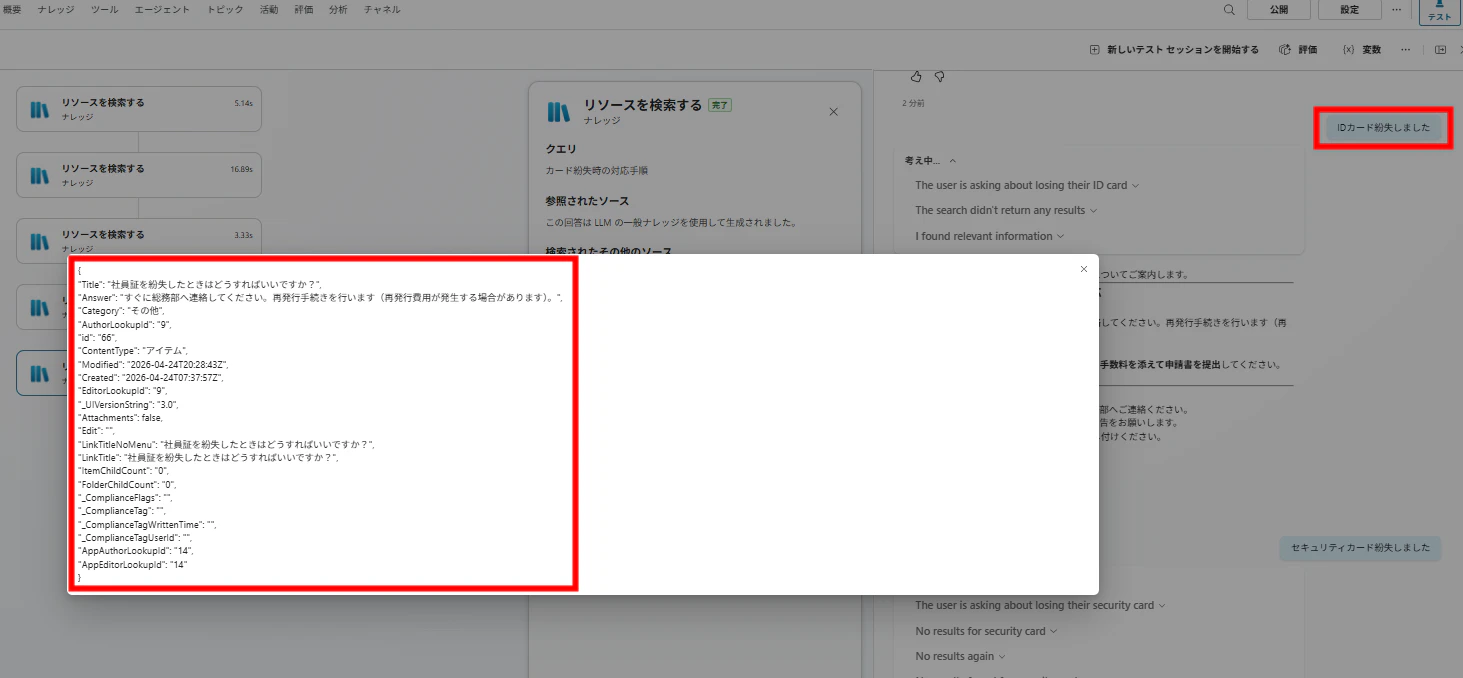
Task: Click the "_UIVersionString": "3.0" line
Action: click(128, 404)
